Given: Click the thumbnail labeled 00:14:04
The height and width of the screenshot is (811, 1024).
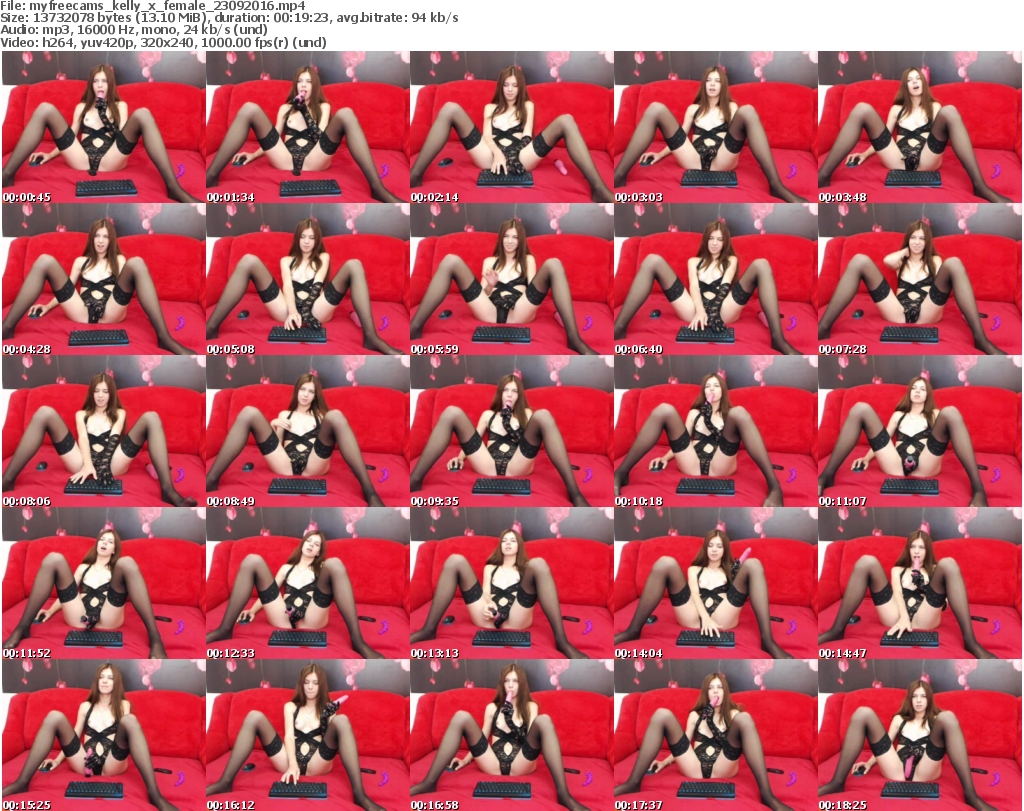Looking at the screenshot, I should (x=715, y=584).
